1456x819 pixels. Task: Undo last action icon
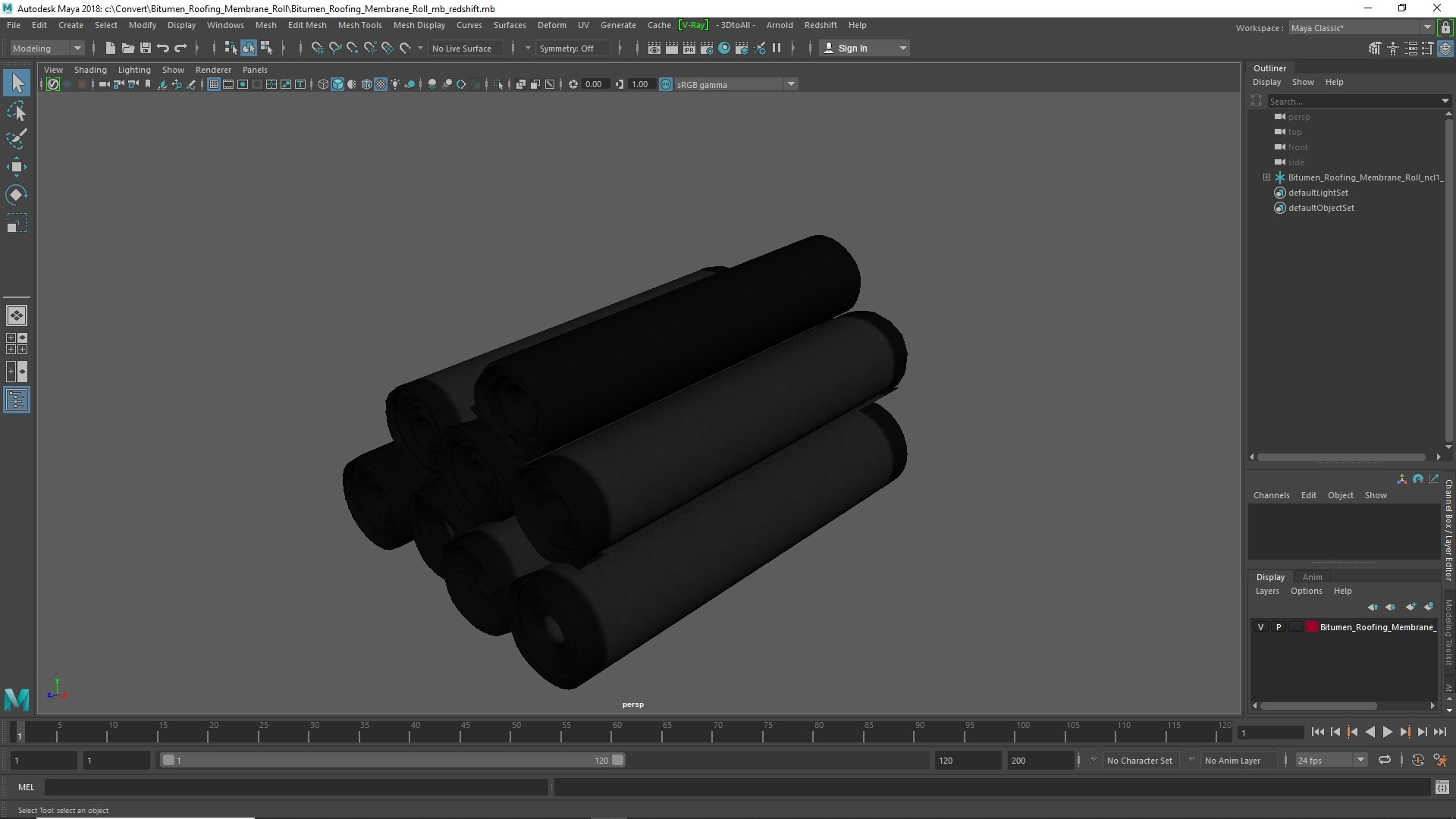pos(162,48)
